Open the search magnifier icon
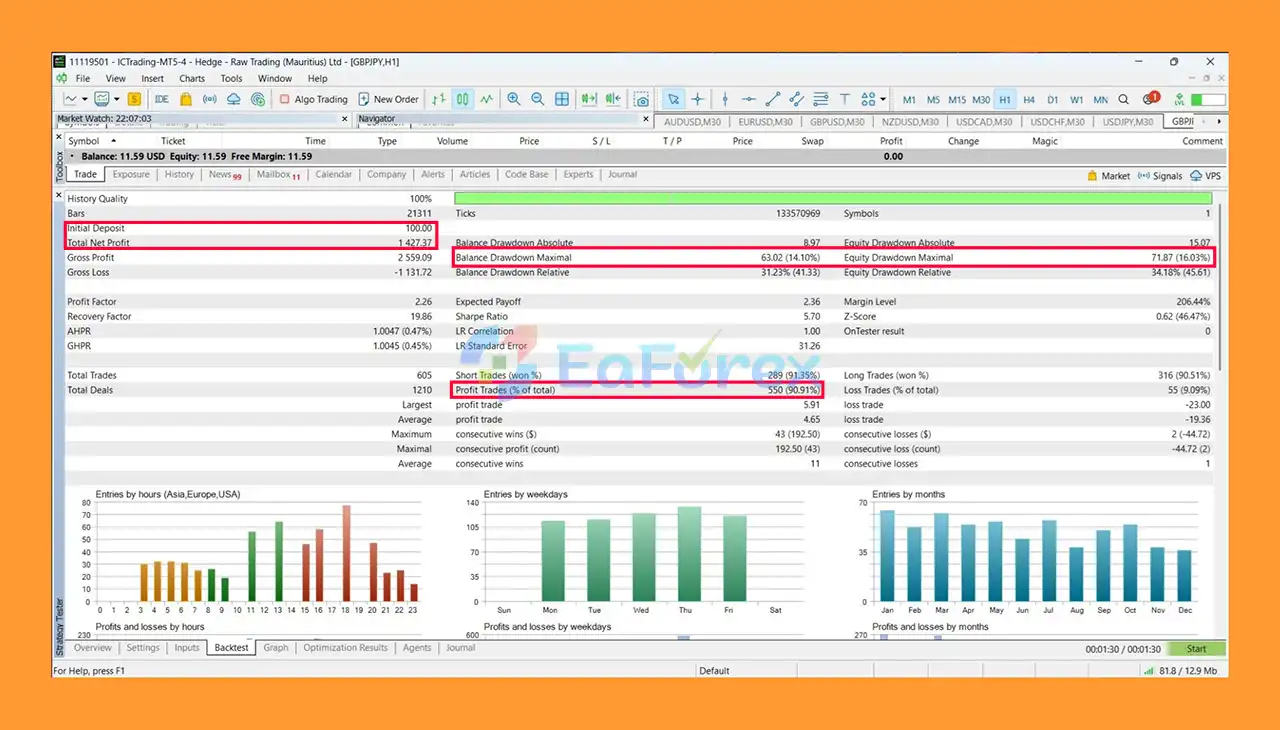 pyautogui.click(x=1123, y=99)
